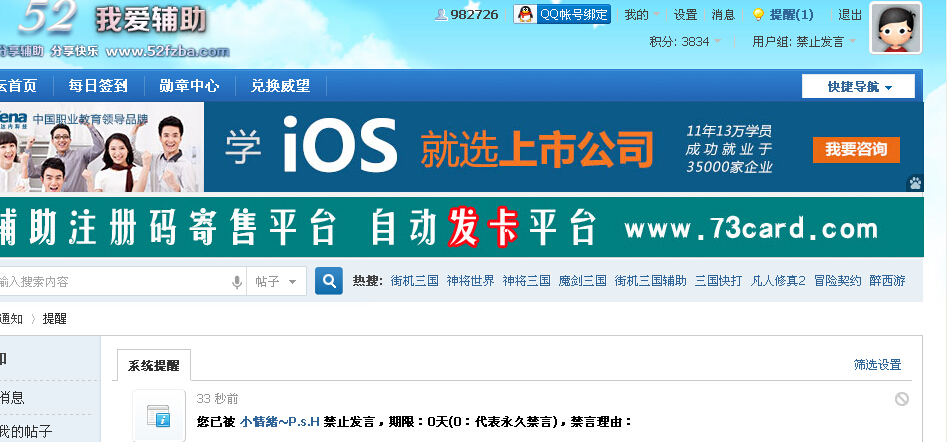Open the 帖子 search type dropdown
Image resolution: width=947 pixels, height=442 pixels.
pos(276,282)
